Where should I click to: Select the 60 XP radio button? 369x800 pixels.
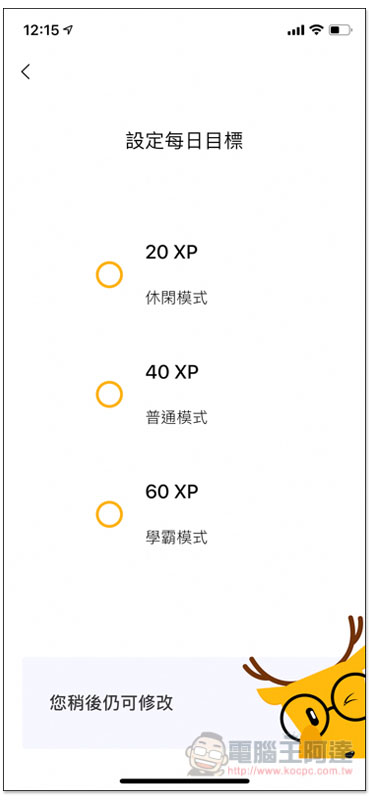(109, 514)
